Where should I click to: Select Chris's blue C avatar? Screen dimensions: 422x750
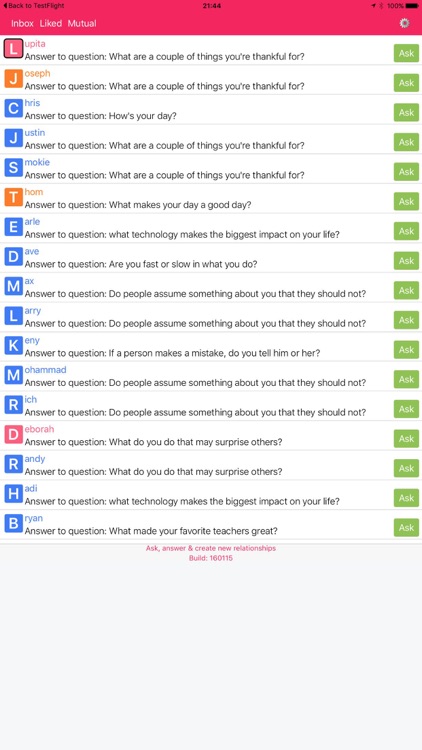(13, 108)
